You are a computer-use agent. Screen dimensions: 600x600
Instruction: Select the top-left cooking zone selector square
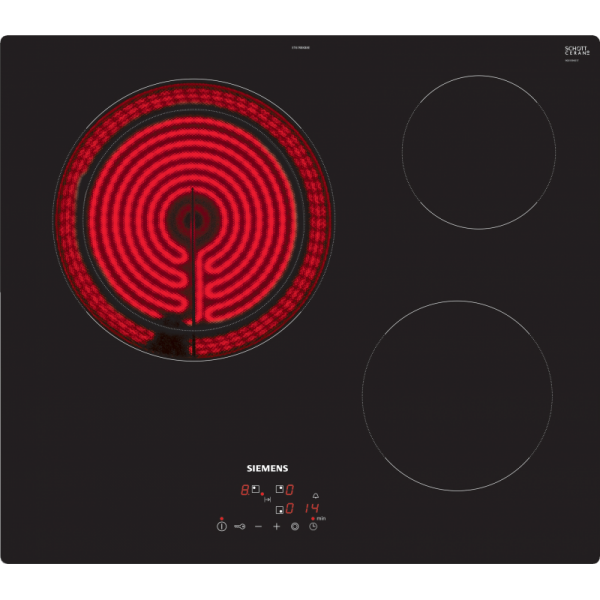pyautogui.click(x=256, y=489)
